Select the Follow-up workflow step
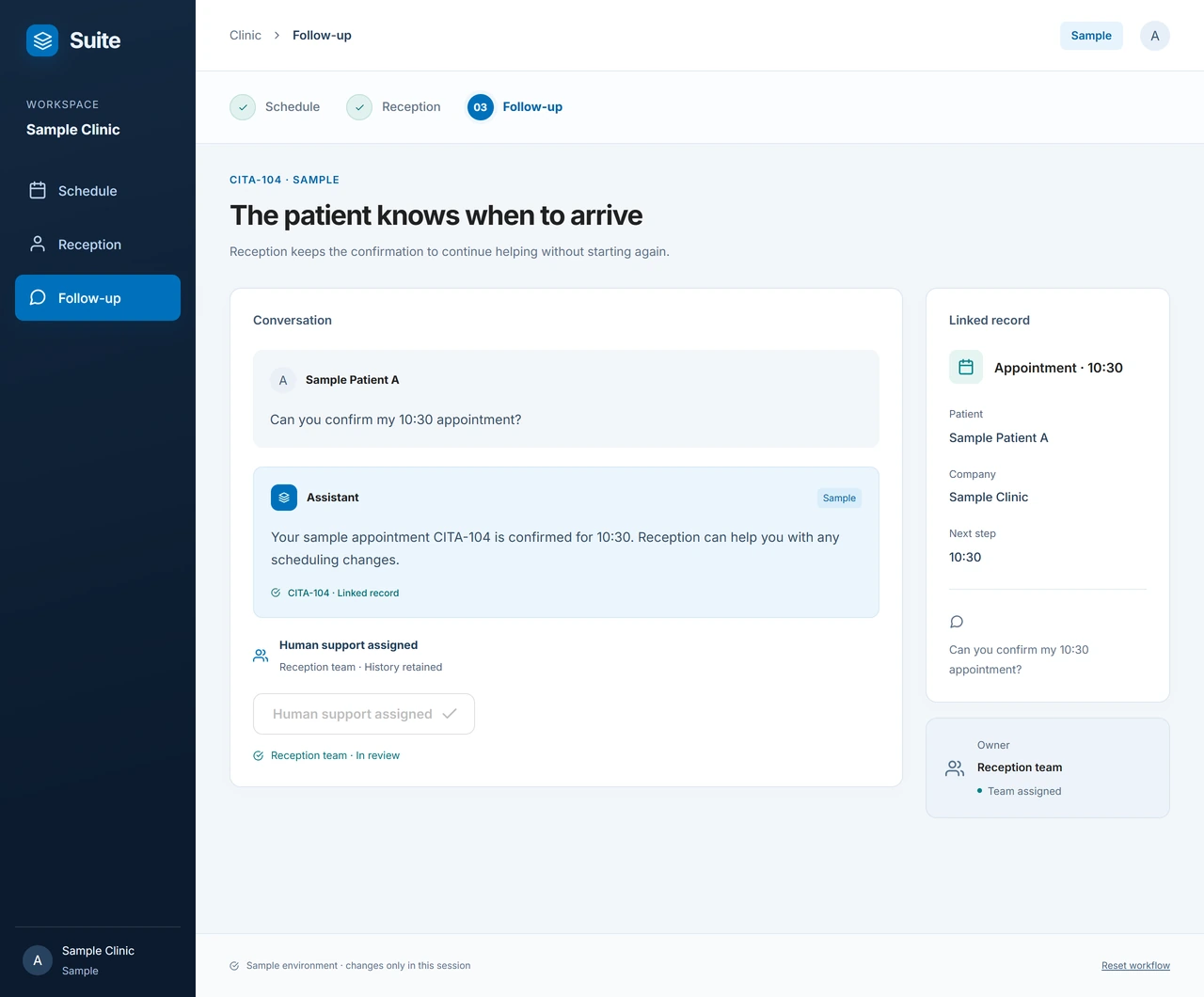This screenshot has height=997, width=1204. pos(515,107)
